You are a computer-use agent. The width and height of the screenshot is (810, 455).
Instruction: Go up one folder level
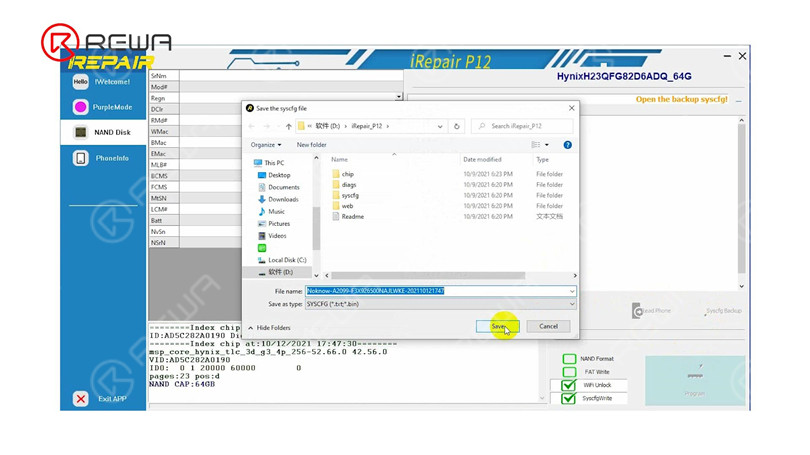pos(288,126)
